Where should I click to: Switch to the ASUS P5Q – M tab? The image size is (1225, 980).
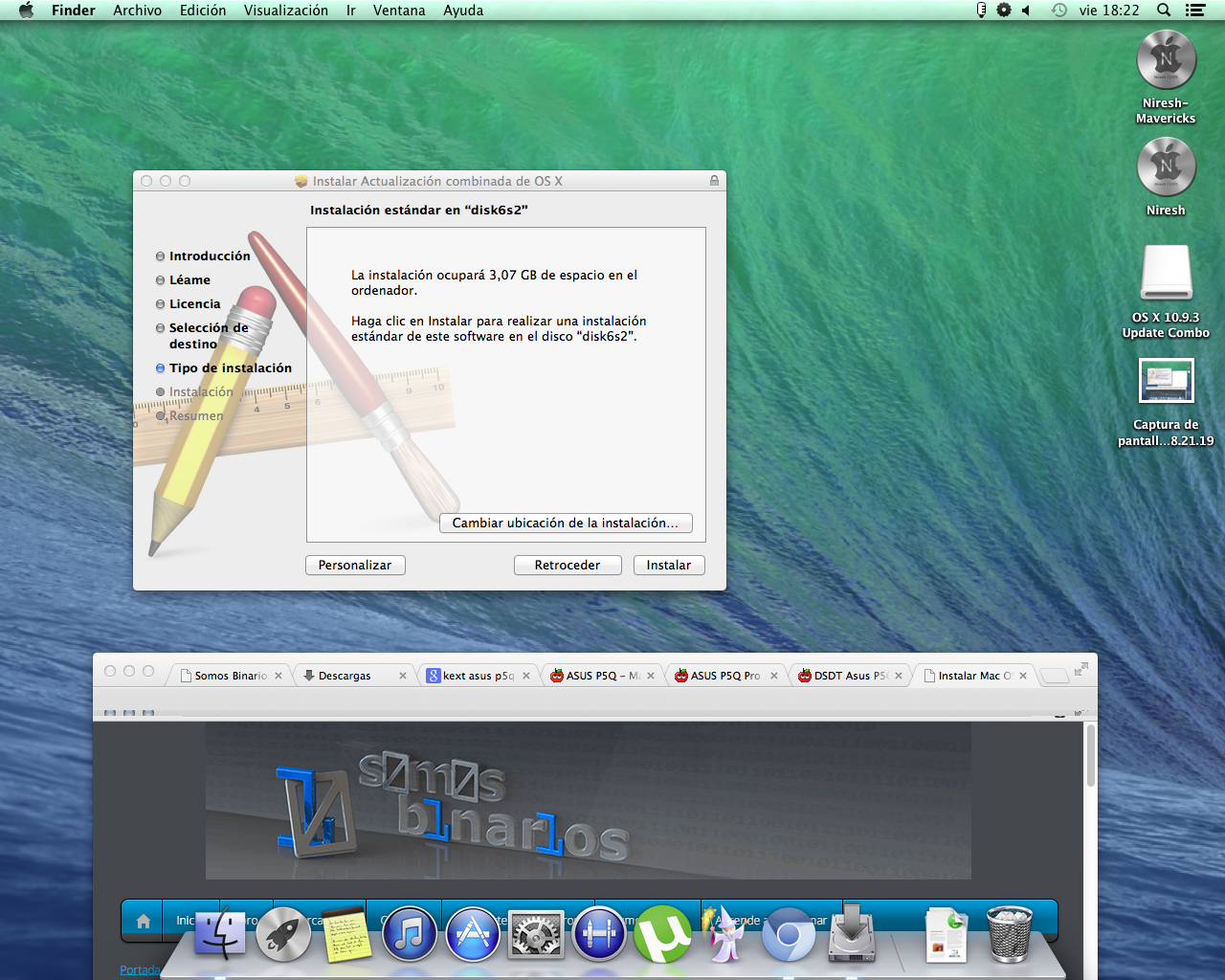600,676
